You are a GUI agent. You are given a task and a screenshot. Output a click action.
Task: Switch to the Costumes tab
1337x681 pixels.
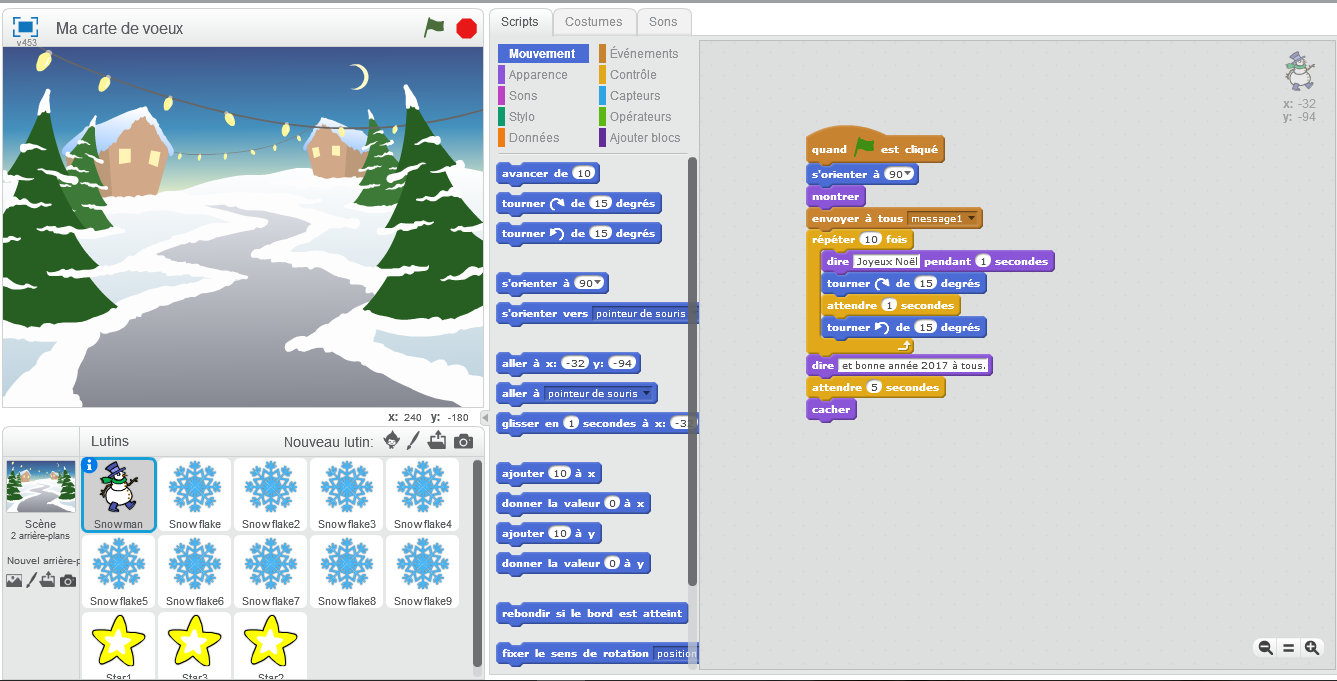[x=594, y=21]
